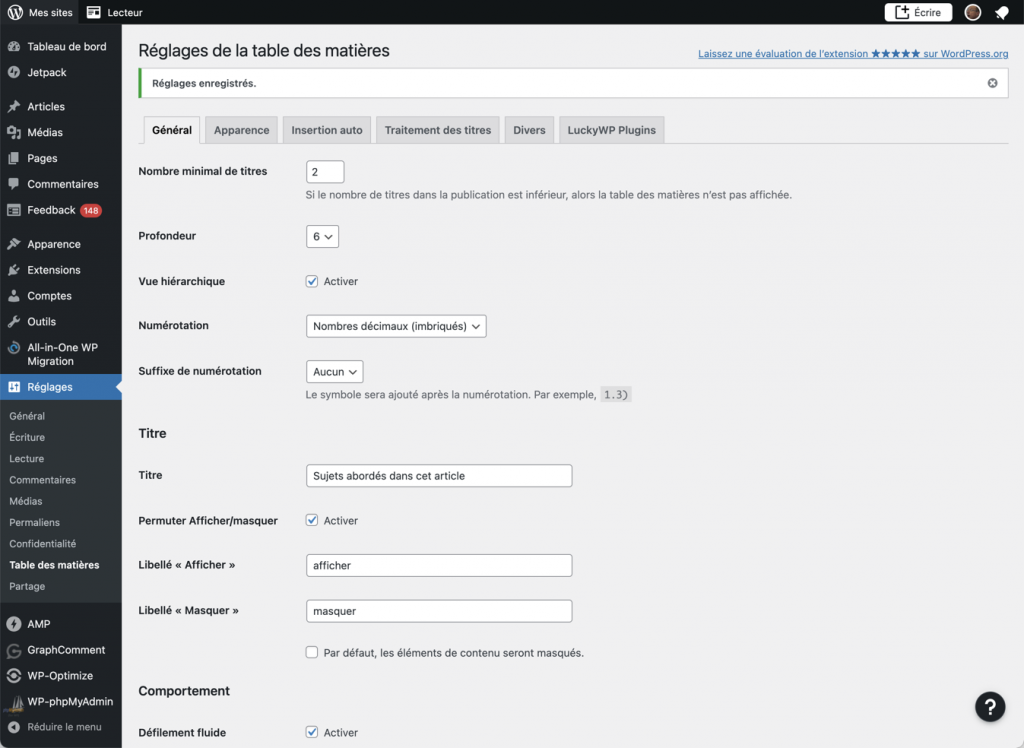Open the Lecture settings submenu item
The width and height of the screenshot is (1024, 748).
[x=27, y=459]
